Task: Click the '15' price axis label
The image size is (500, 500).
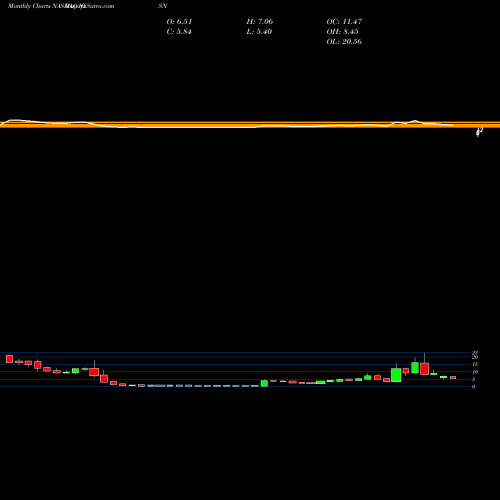Action: [x=475, y=364]
